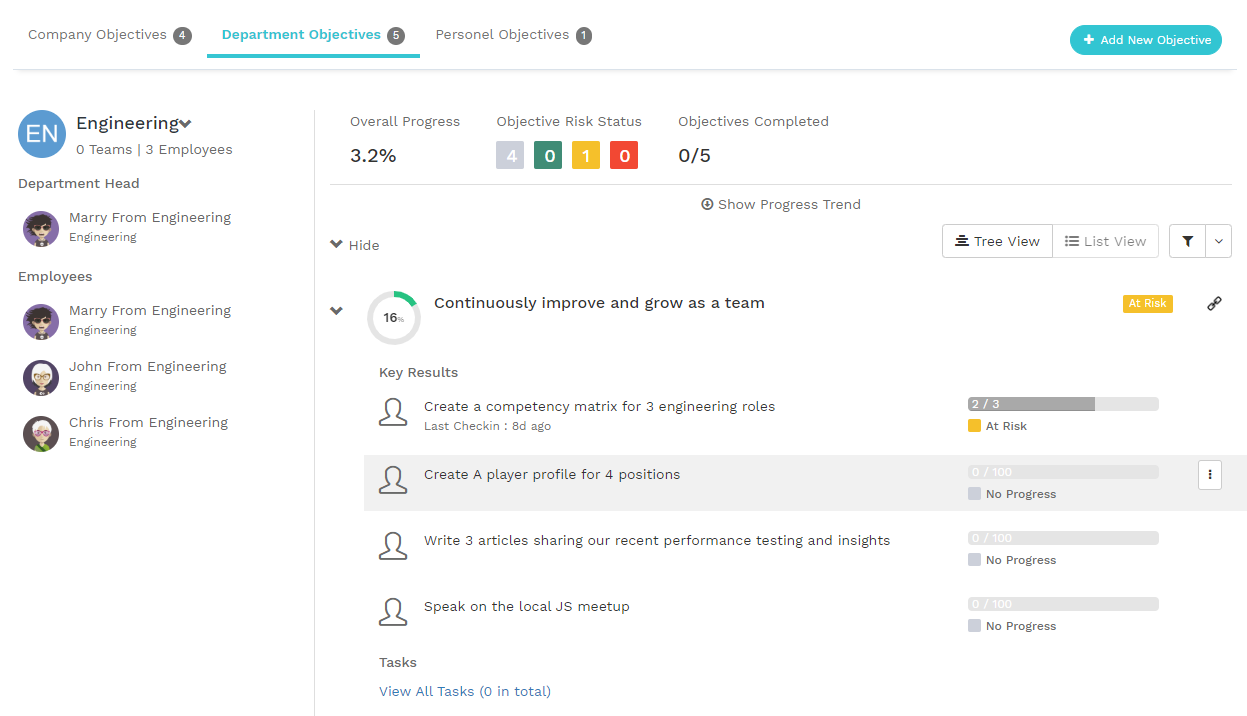This screenshot has height=716, width=1247.
Task: Click the owner icon for Speak on local JS meetup
Action: (393, 613)
